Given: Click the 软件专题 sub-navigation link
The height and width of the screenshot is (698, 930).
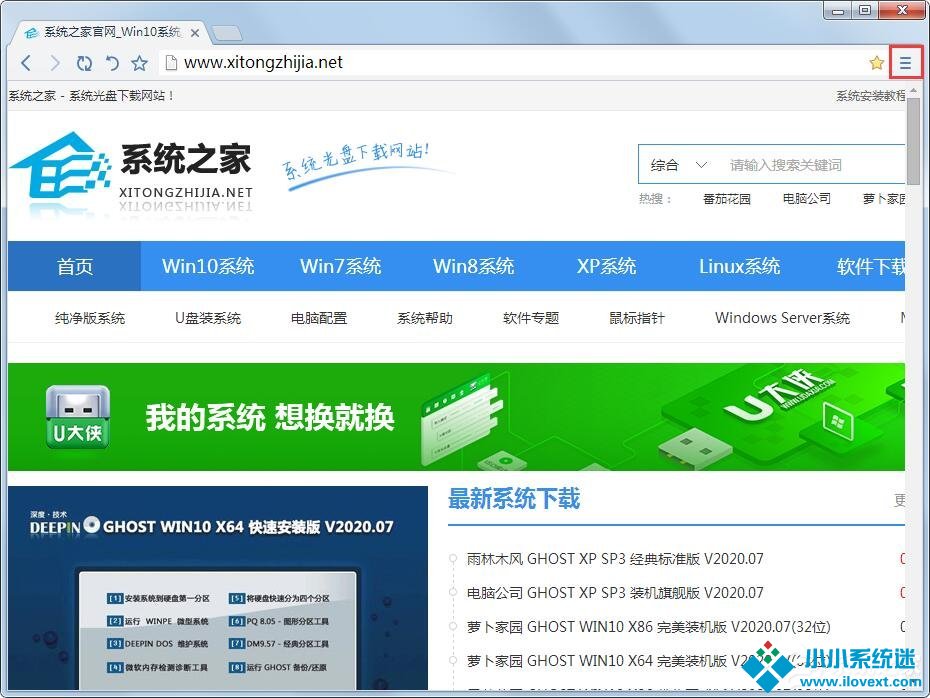Looking at the screenshot, I should click(x=531, y=318).
